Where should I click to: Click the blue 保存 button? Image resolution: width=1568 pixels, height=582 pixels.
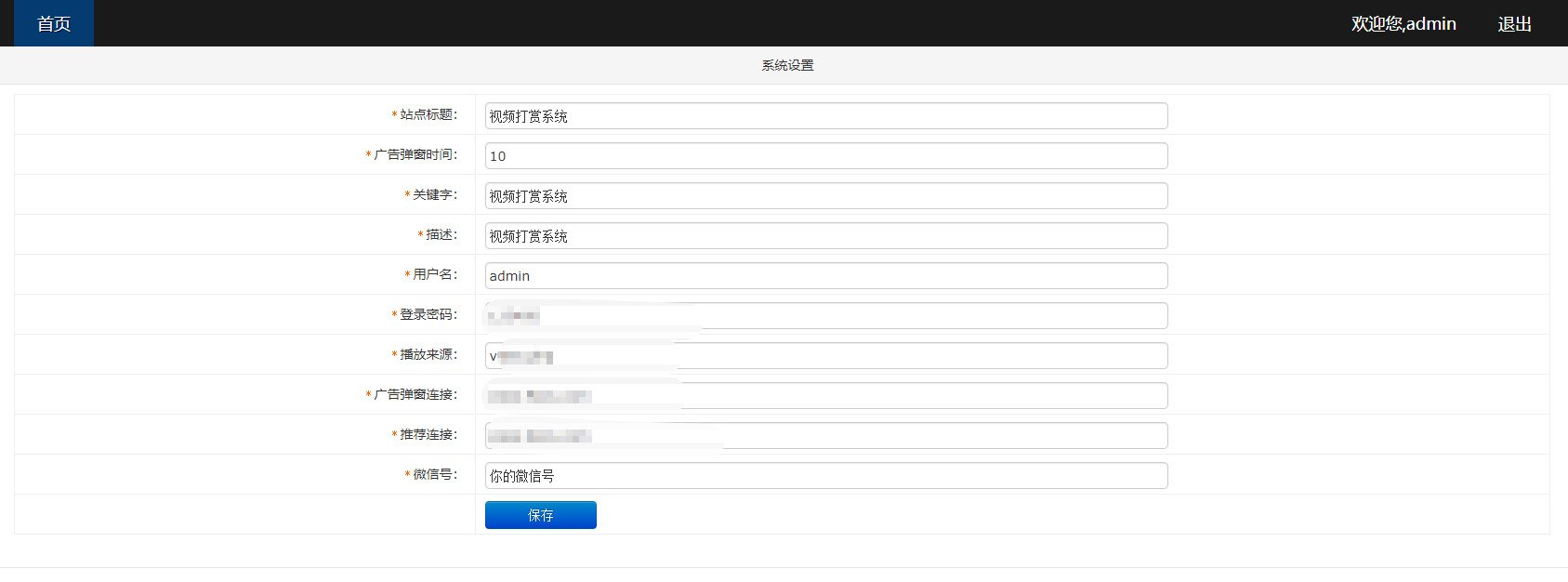[541, 515]
